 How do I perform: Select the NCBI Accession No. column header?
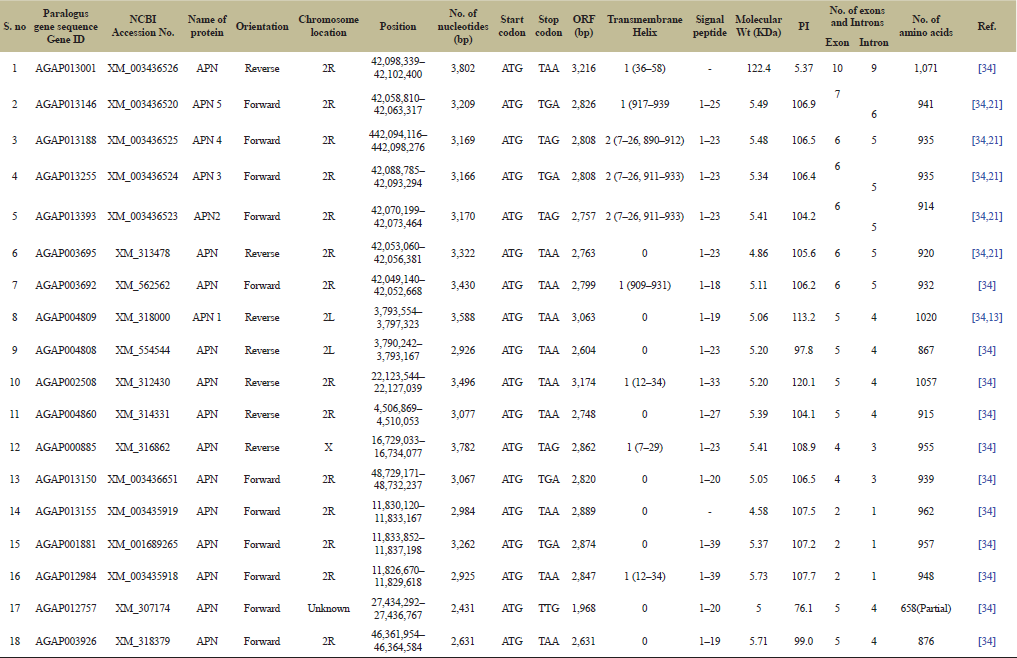tap(140, 26)
